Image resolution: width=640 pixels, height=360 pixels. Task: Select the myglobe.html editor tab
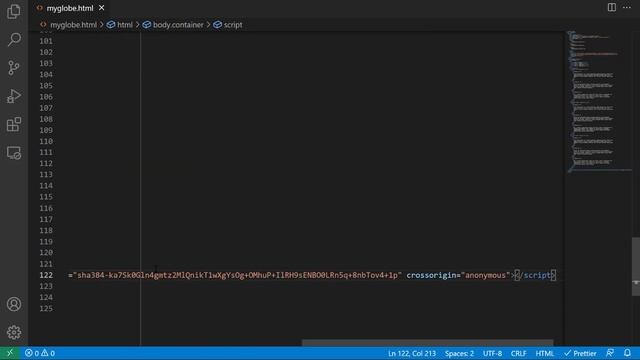pos(70,8)
